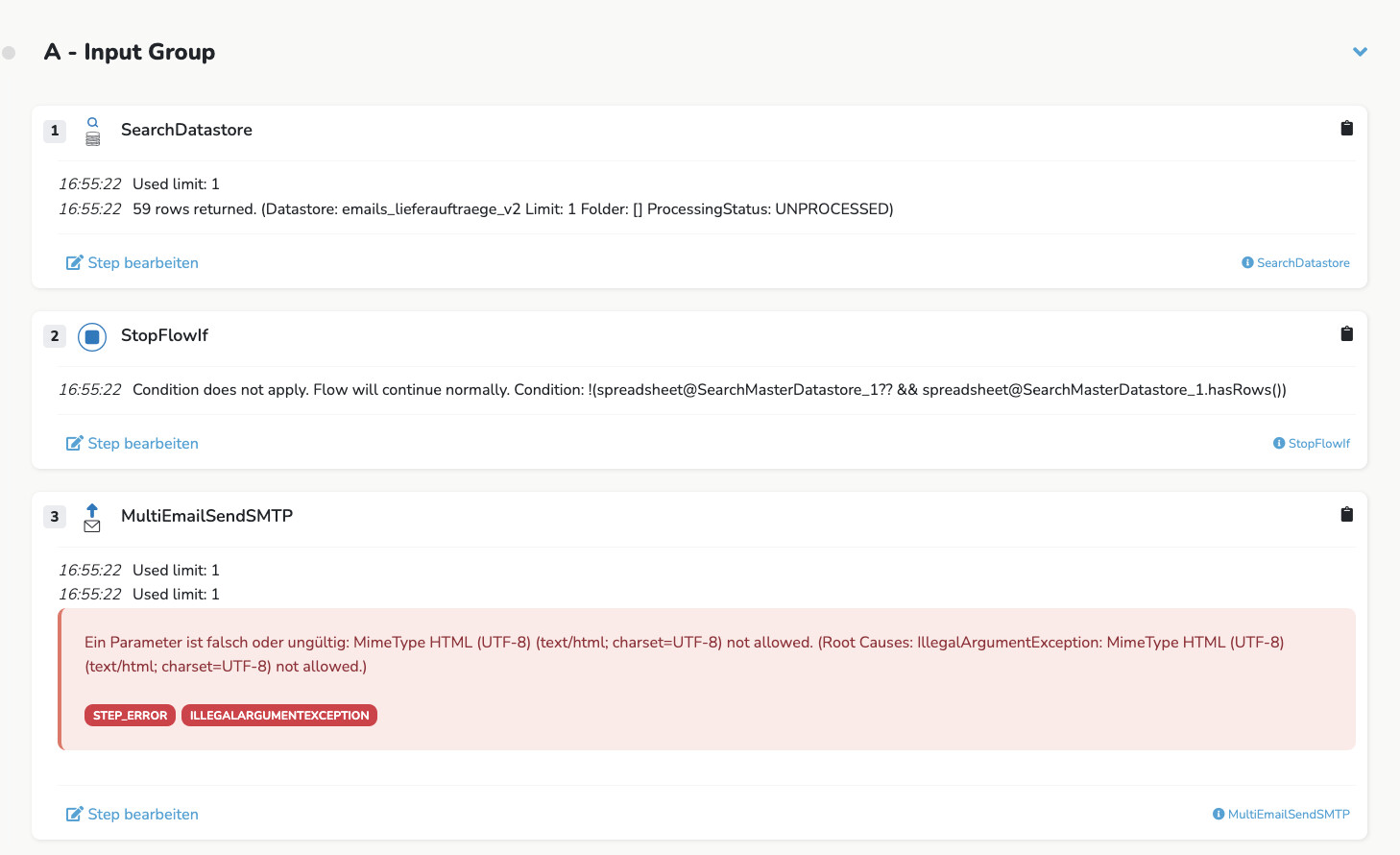Click the StopFlowIf step title
This screenshot has height=855, width=1400.
[x=164, y=335]
